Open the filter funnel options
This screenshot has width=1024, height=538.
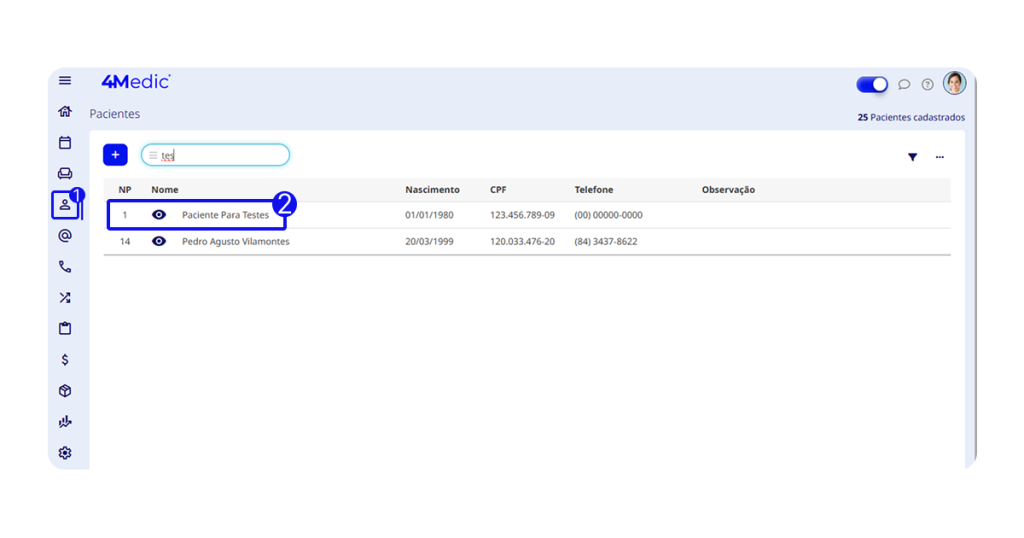tap(912, 157)
